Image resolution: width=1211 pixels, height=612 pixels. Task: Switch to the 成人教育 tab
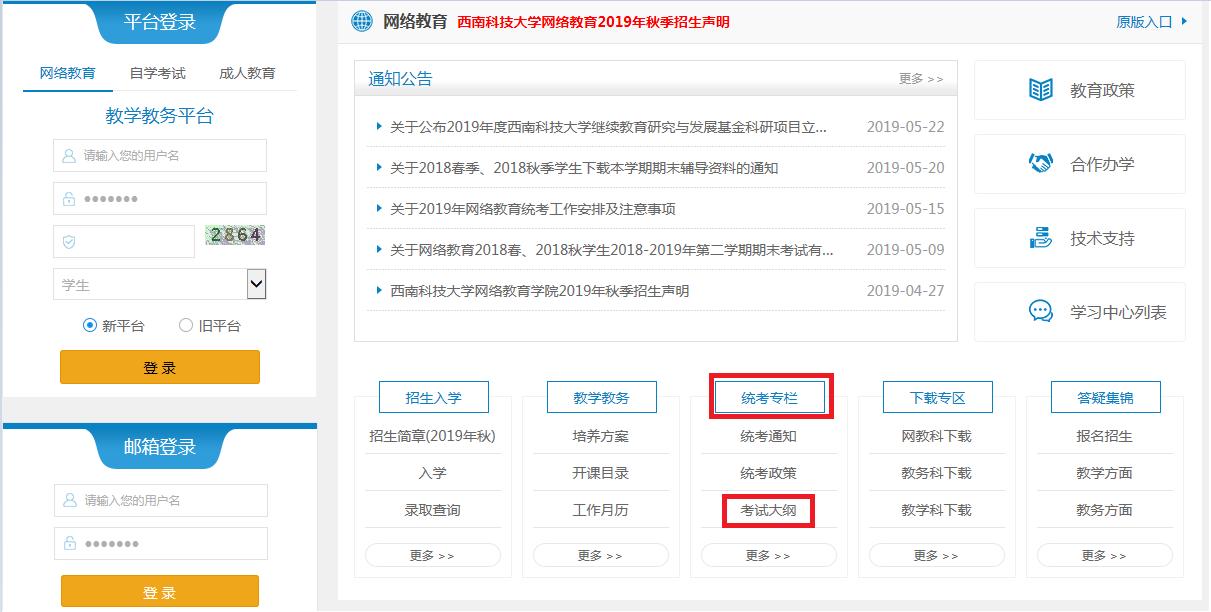(x=247, y=73)
